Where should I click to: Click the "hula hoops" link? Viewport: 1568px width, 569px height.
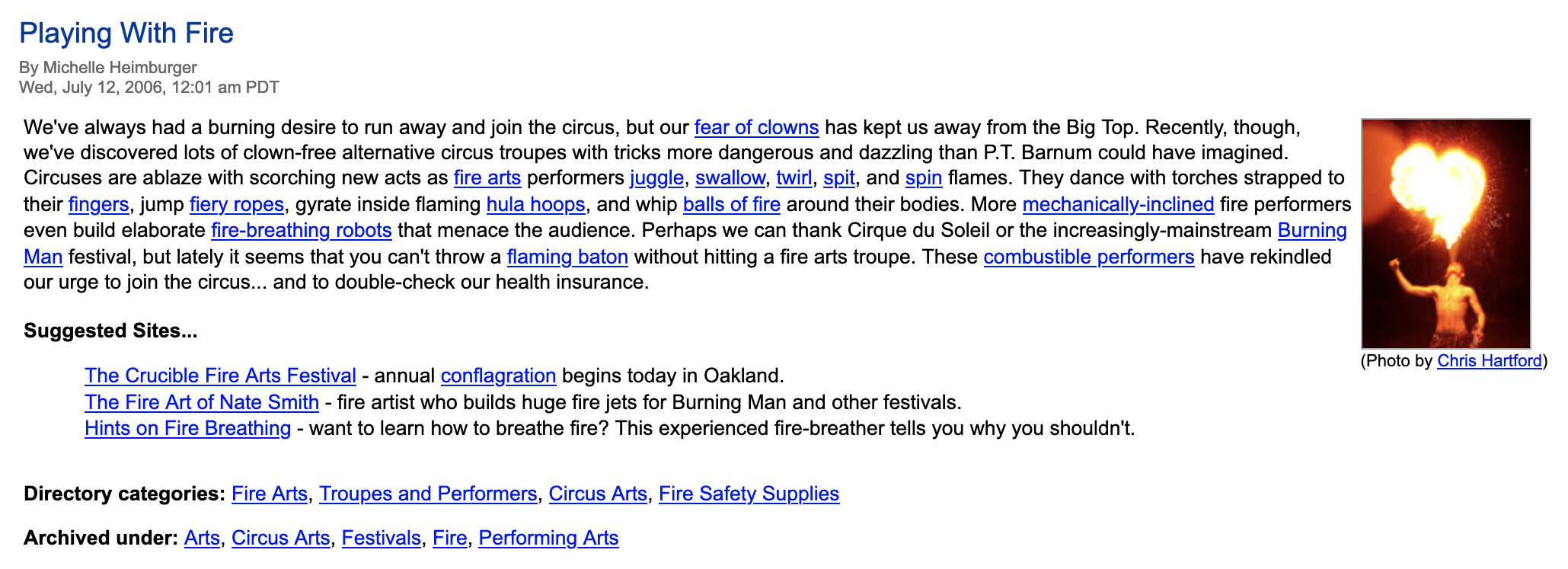[535, 205]
